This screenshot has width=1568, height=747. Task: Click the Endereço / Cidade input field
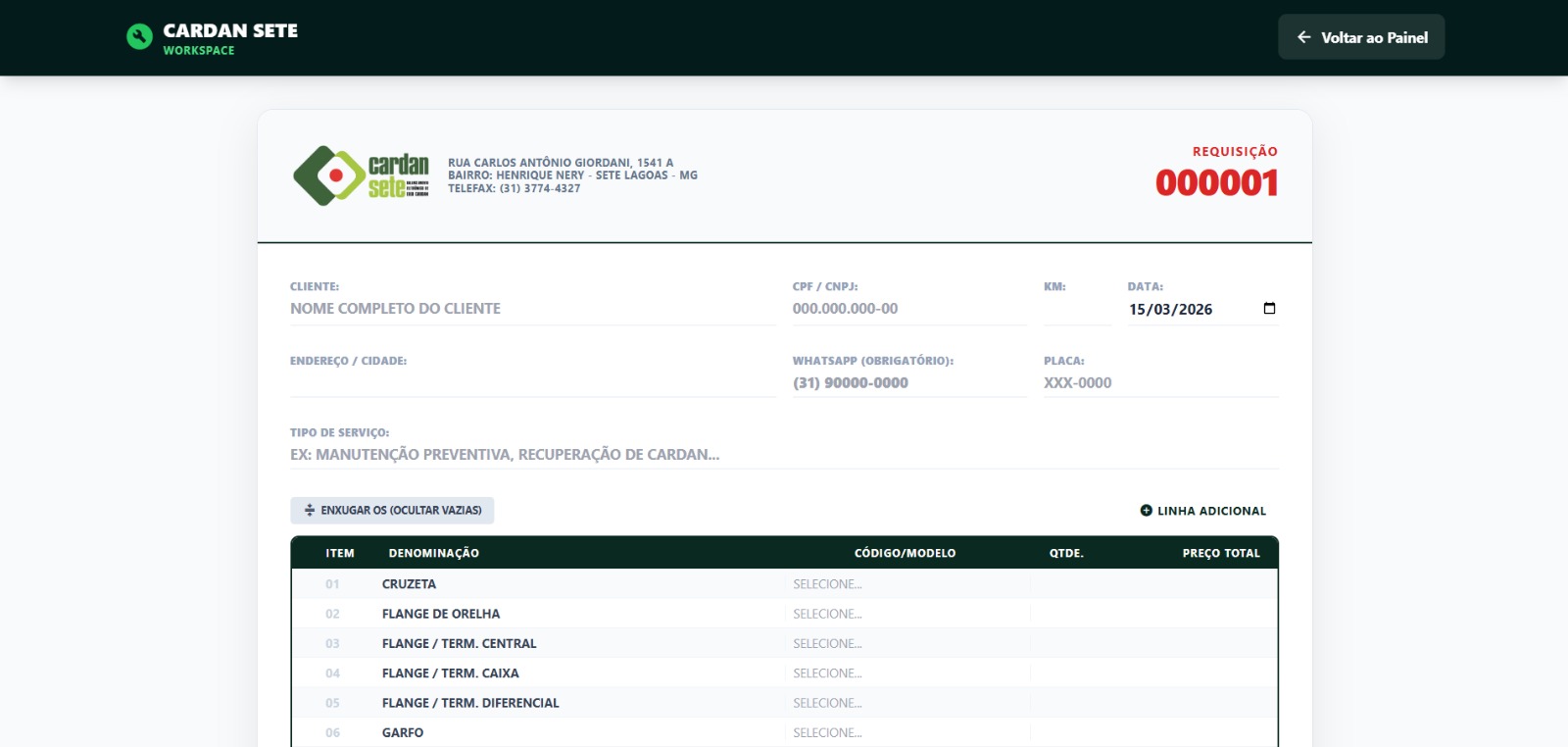point(531,383)
